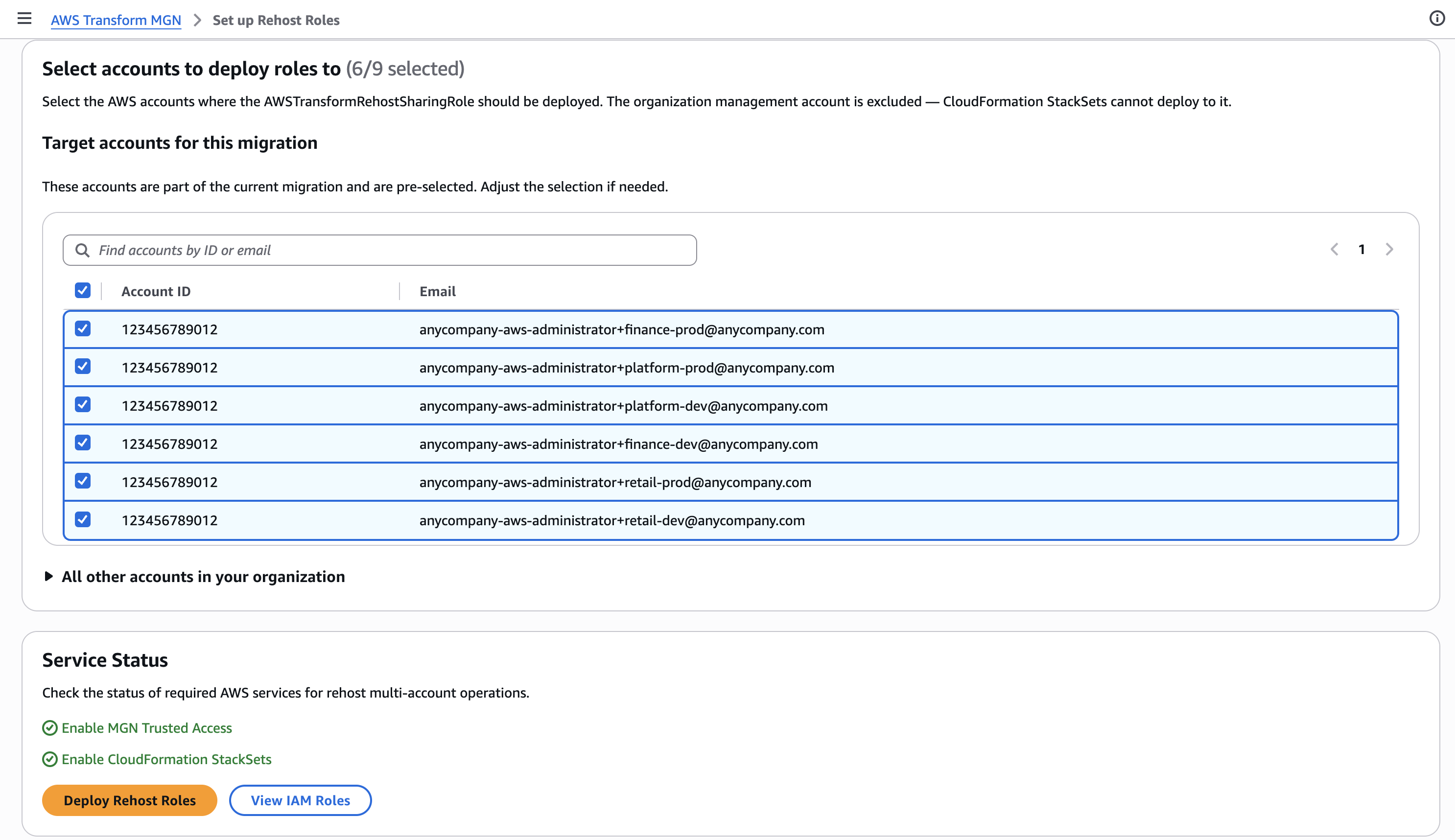Image resolution: width=1455 pixels, height=840 pixels.
Task: Go to next page of accounts
Action: (1389, 249)
